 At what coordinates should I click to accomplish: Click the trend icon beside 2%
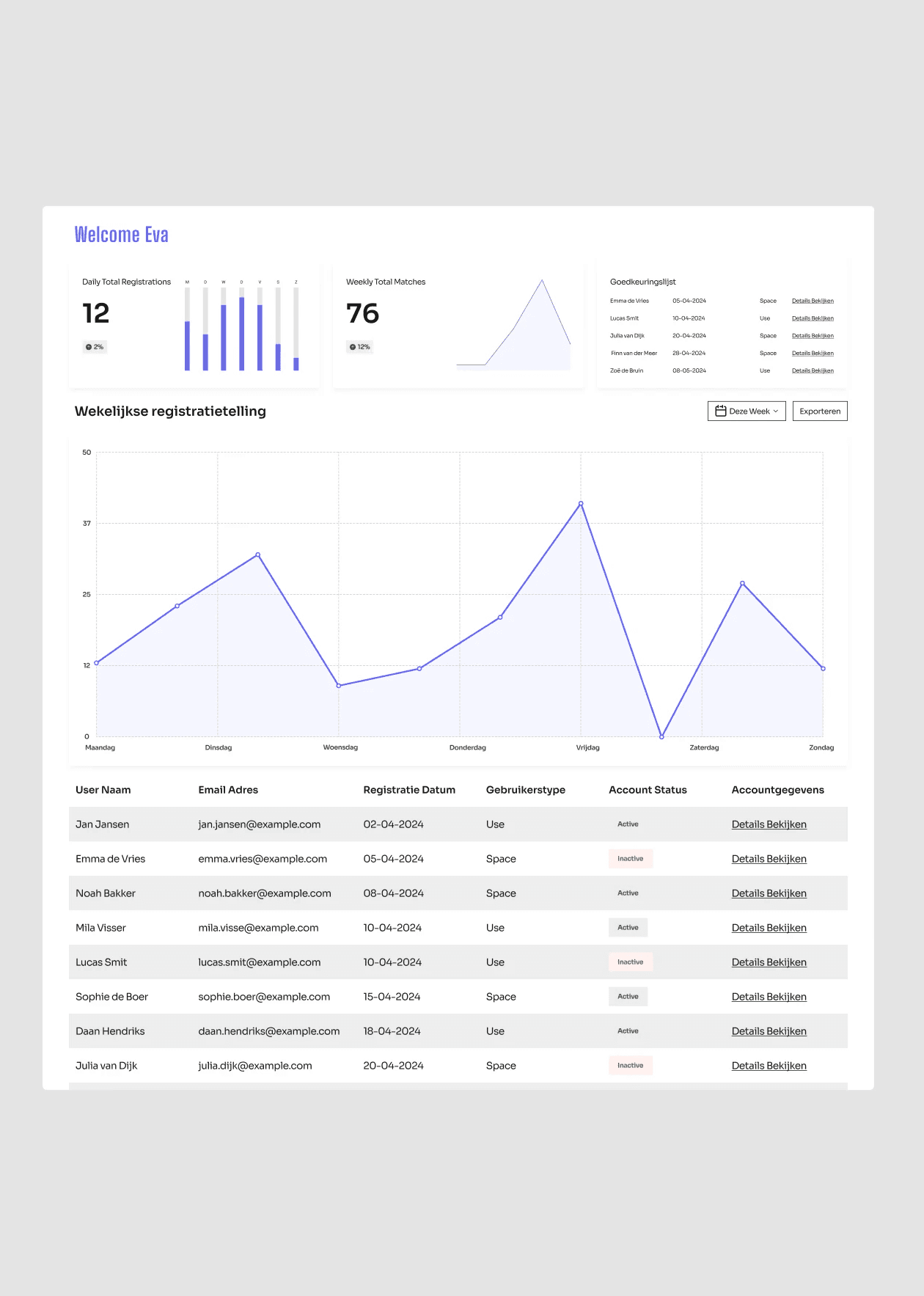click(x=89, y=347)
